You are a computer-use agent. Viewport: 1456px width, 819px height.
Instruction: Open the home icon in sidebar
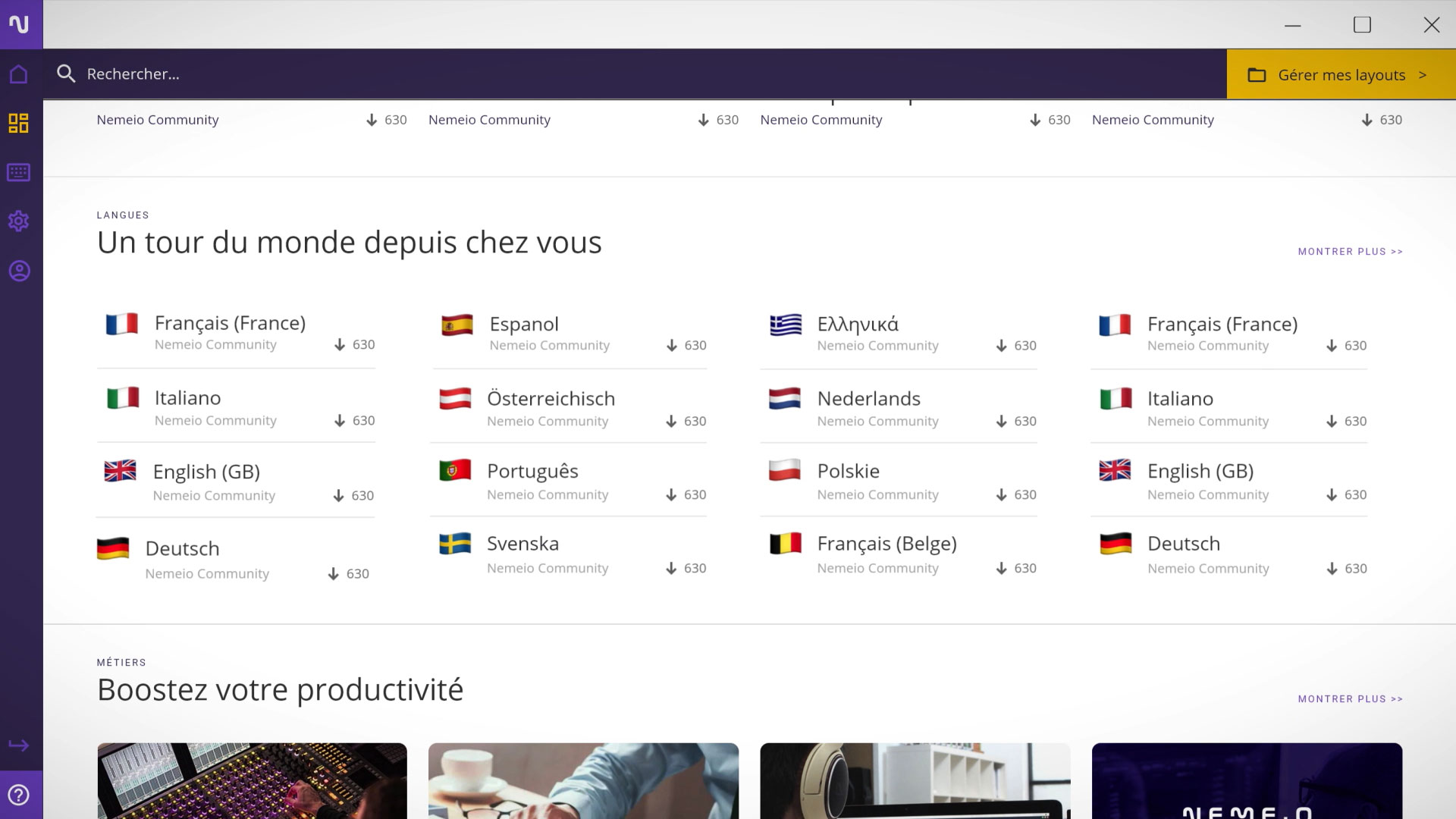point(19,74)
